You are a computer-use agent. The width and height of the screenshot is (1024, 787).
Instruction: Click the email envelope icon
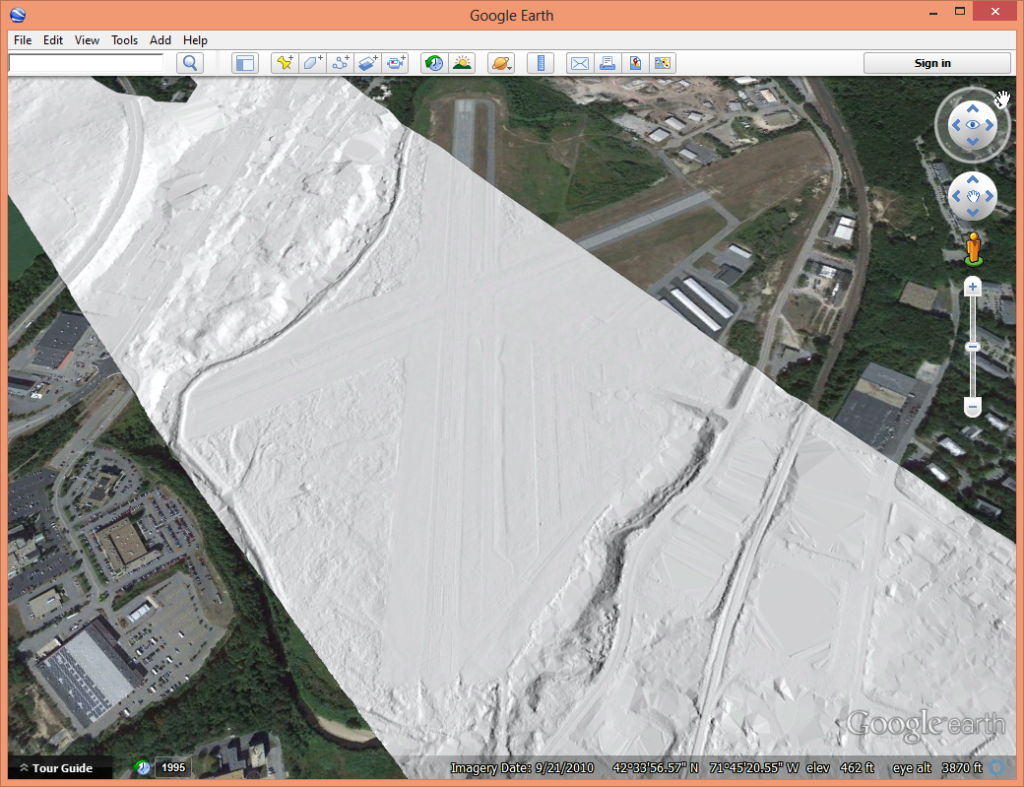pyautogui.click(x=579, y=63)
